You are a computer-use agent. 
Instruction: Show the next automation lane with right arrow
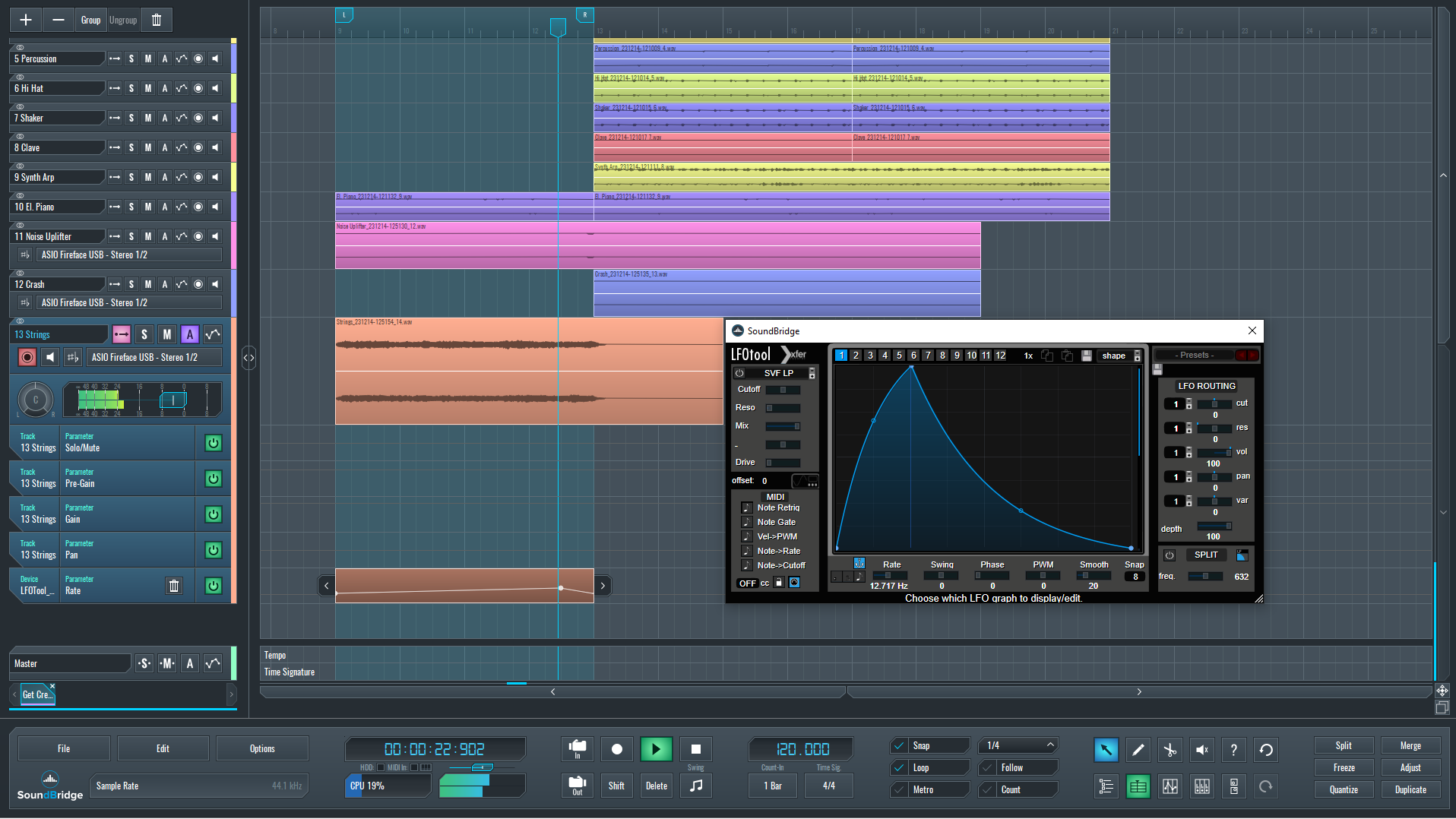point(603,586)
